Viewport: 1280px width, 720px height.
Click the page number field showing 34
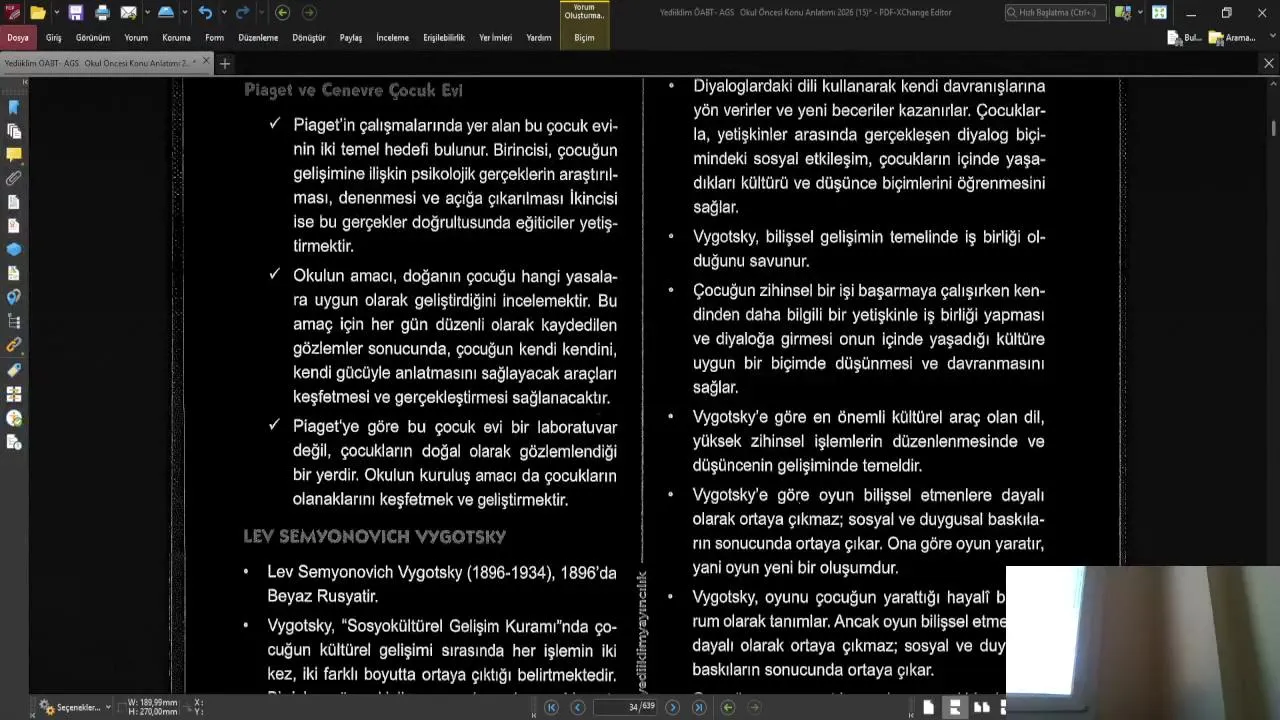625,707
